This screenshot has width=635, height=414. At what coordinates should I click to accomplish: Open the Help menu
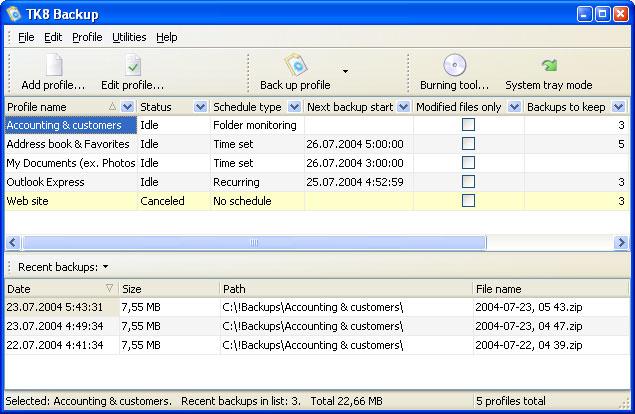pyautogui.click(x=167, y=37)
